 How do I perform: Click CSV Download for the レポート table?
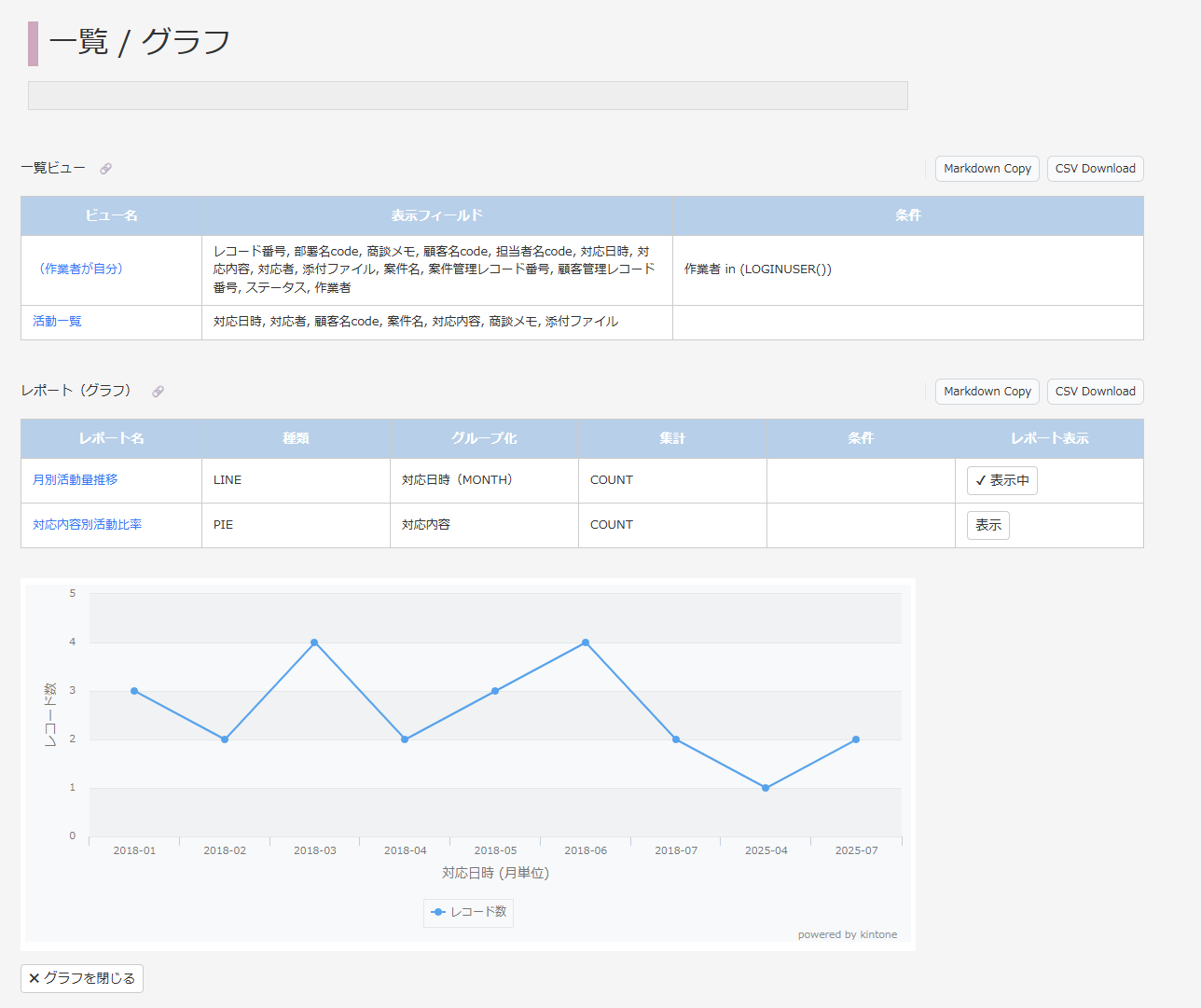(x=1095, y=391)
